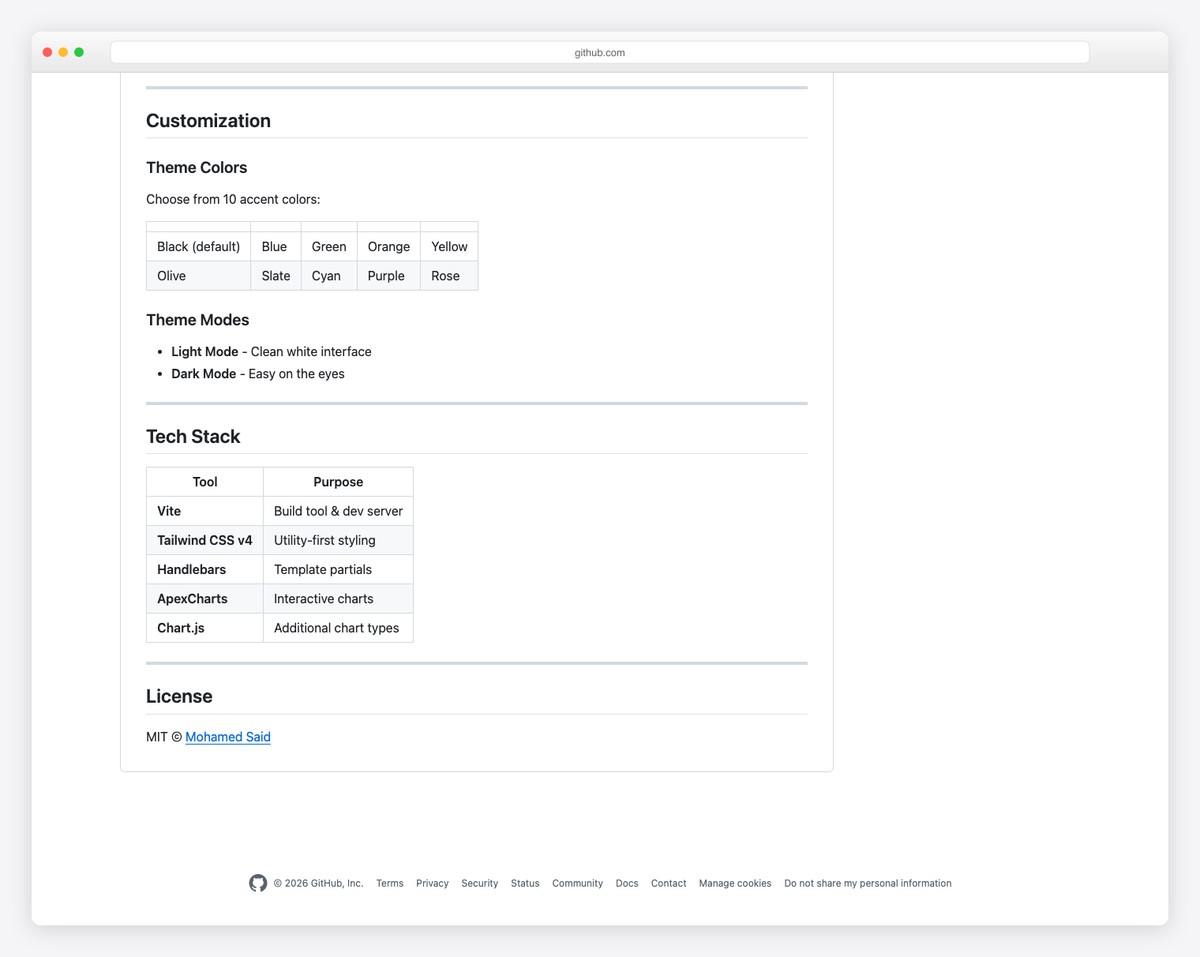Click the GitHub logo in the footer

coord(258,883)
